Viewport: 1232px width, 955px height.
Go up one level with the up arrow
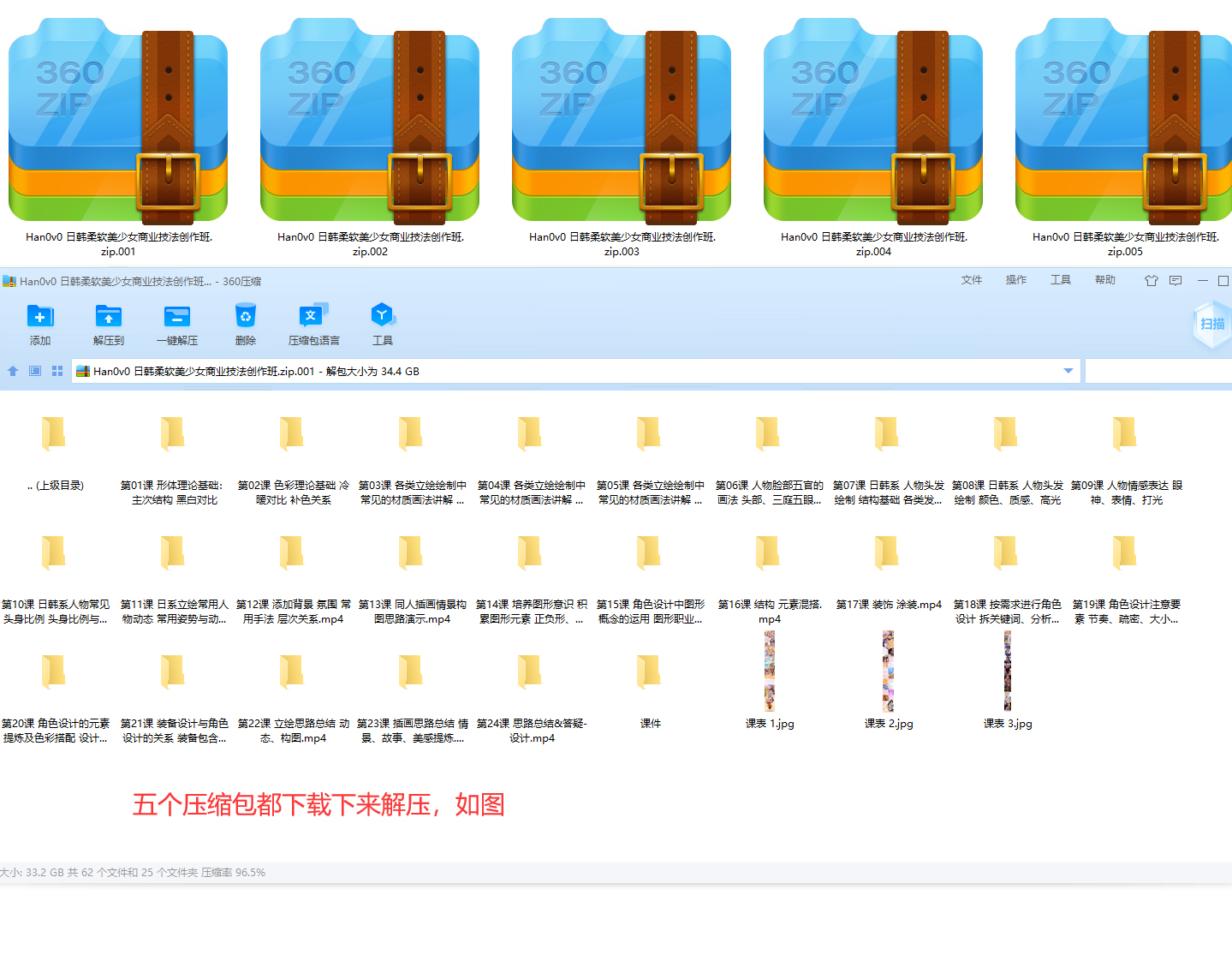(13, 371)
